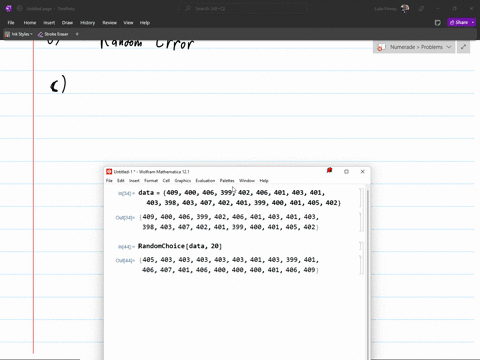The width and height of the screenshot is (480, 360).
Task: Click the In[44] cell label
Action: pos(126,247)
